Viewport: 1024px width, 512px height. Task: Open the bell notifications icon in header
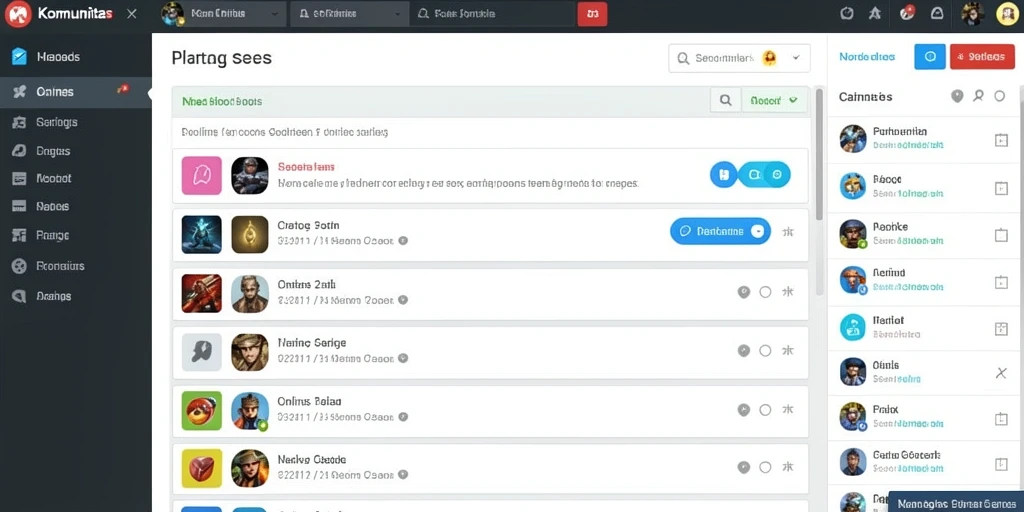(x=937, y=13)
